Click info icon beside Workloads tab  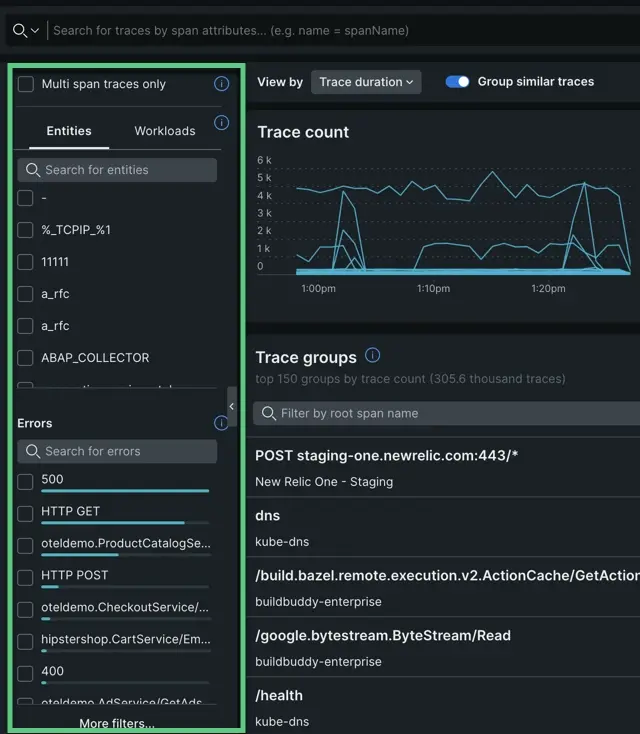222,123
